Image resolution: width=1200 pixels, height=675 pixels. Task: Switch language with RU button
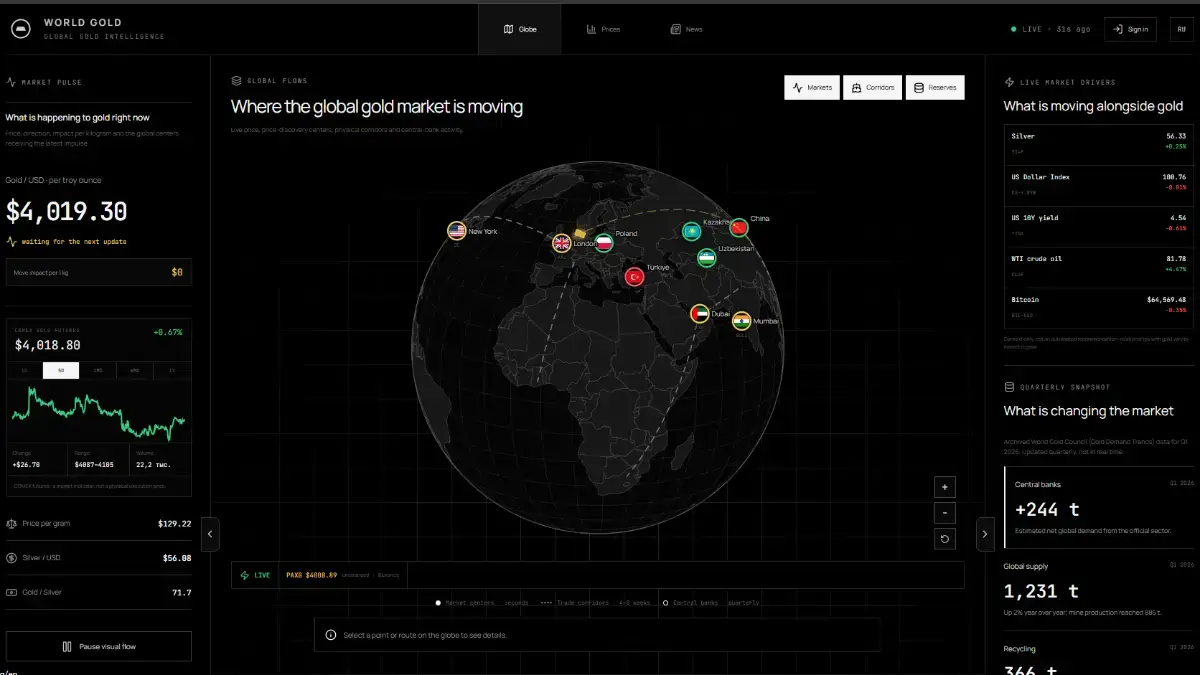coord(1181,29)
